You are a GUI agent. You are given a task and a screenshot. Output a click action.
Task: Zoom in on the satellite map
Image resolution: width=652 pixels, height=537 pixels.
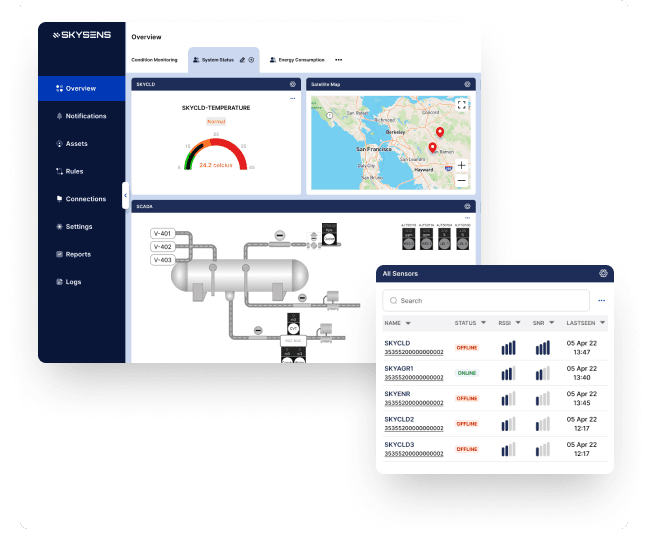coord(461,165)
